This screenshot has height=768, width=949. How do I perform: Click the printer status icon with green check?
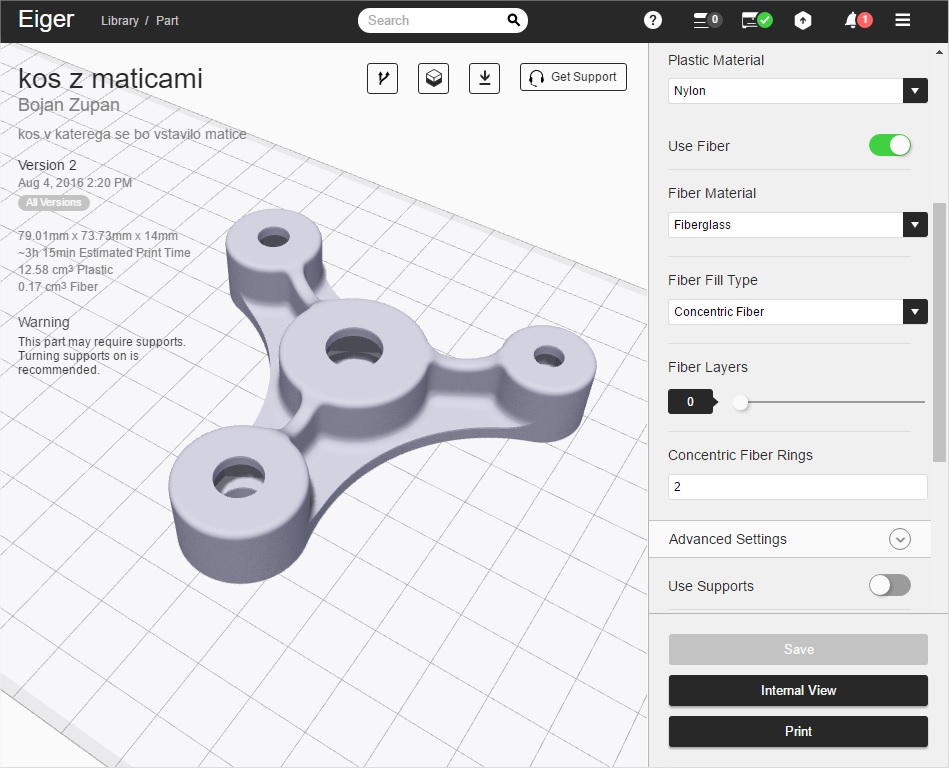pos(756,20)
